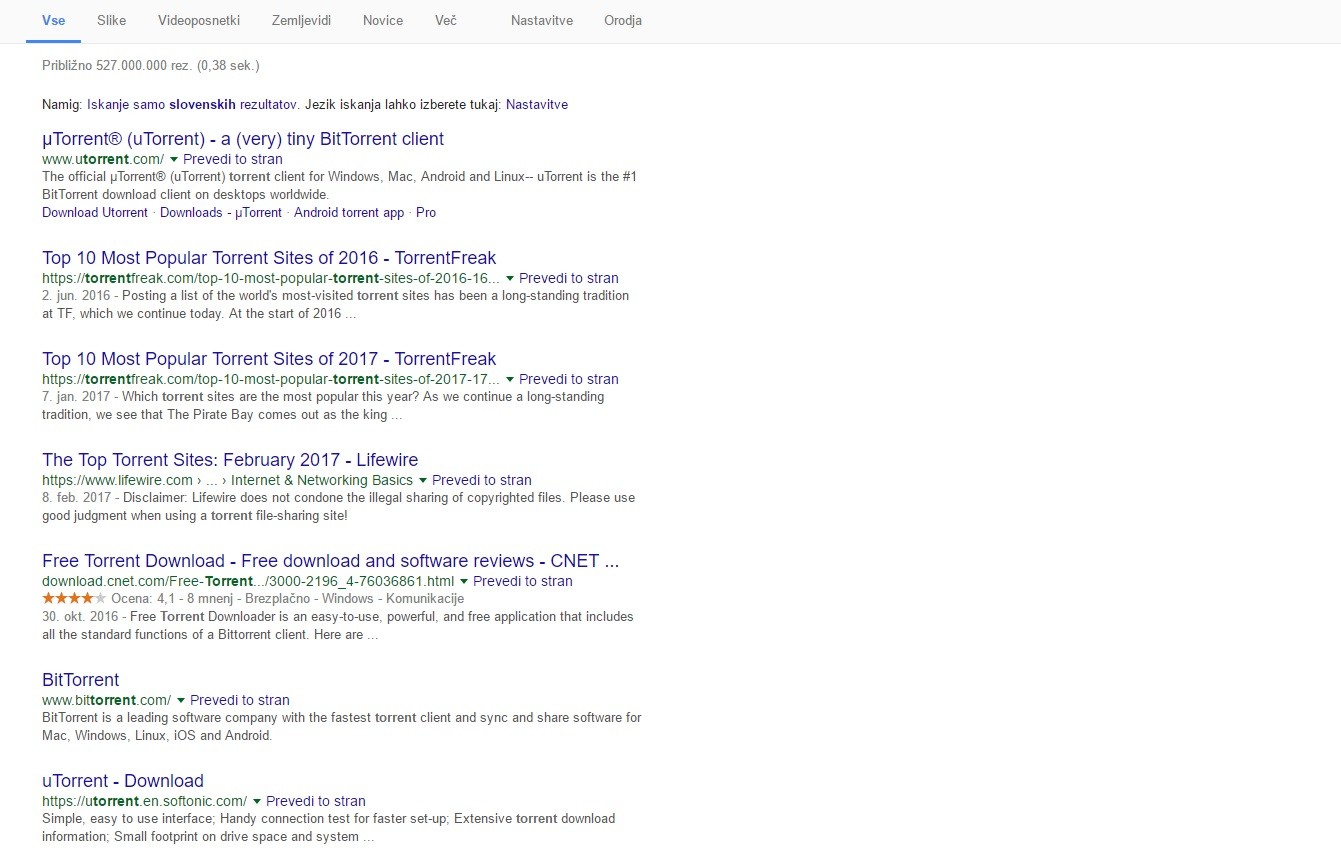Expand arrow next to torrentfreak 2016 URL

point(510,278)
